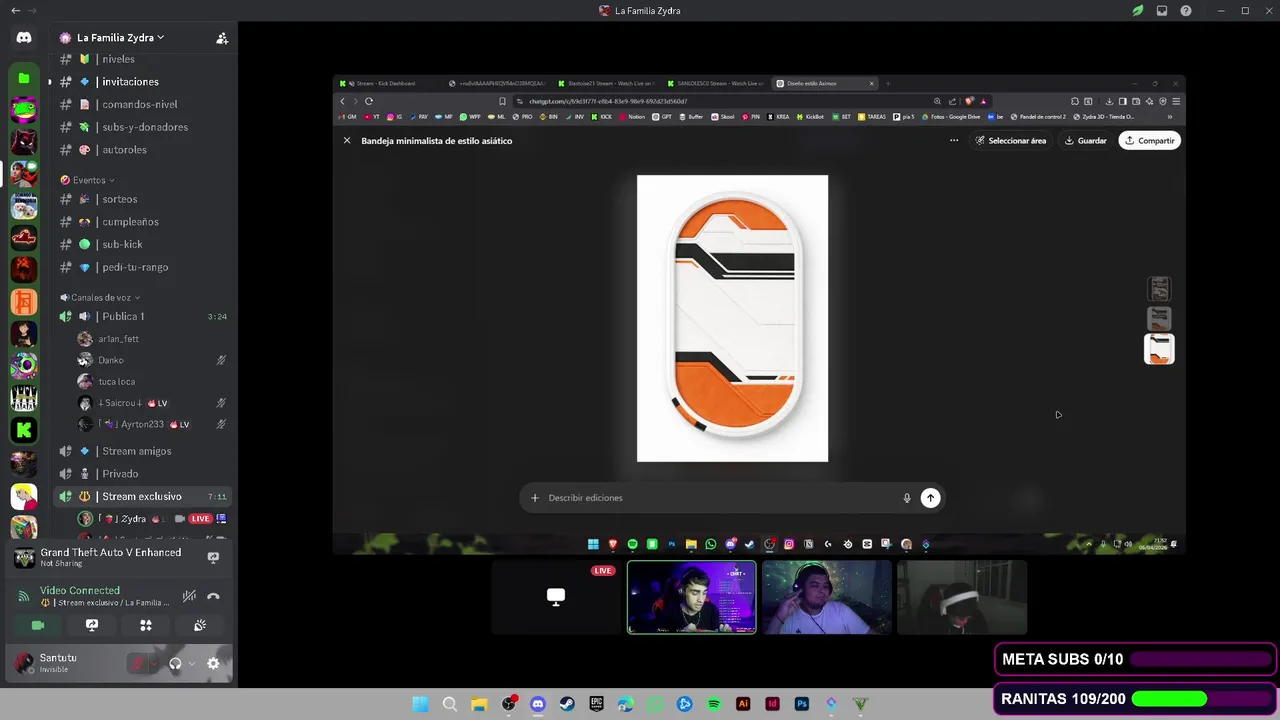The image size is (1280, 720).
Task: Open the sub-kick channel
Action: tap(143, 244)
